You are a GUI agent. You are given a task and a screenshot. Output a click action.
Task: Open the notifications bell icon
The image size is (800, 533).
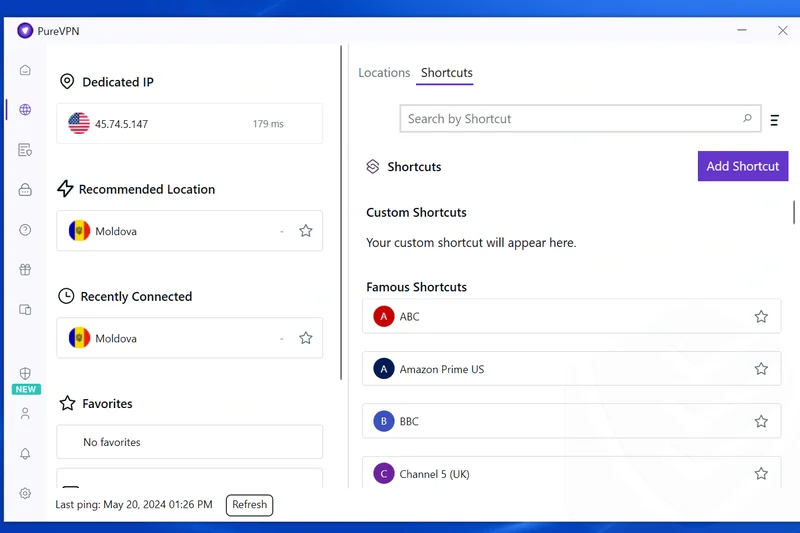(x=25, y=454)
